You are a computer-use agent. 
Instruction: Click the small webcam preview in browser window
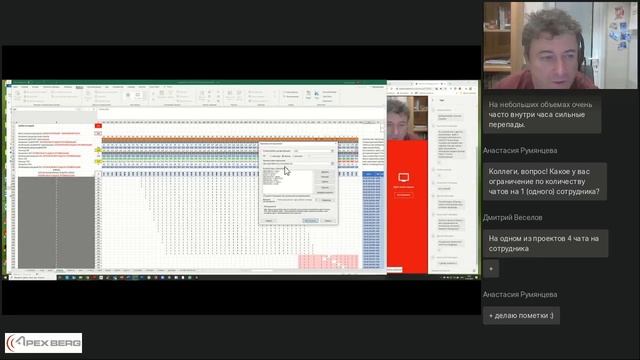pyautogui.click(x=407, y=118)
